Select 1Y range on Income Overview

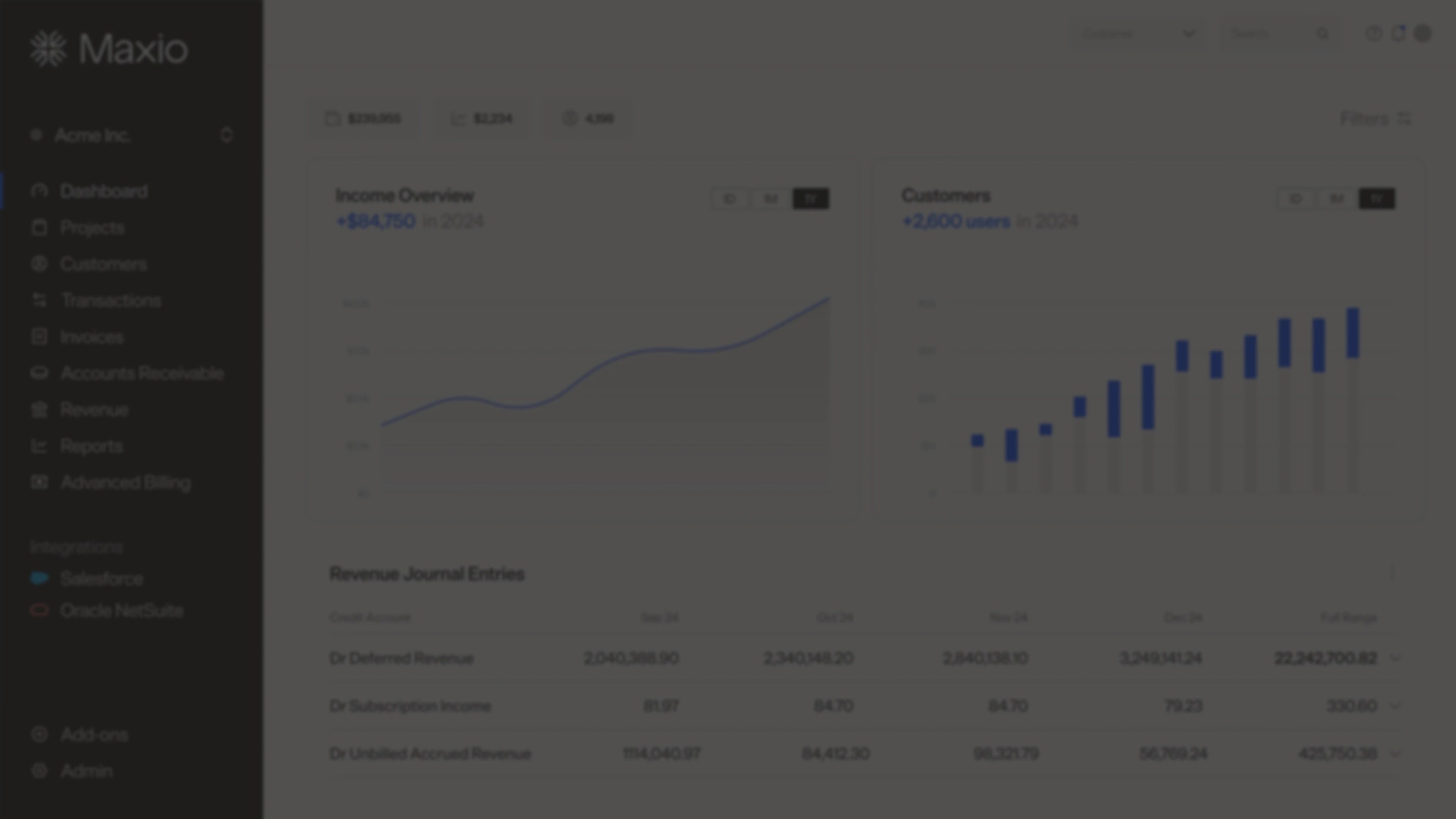click(811, 199)
